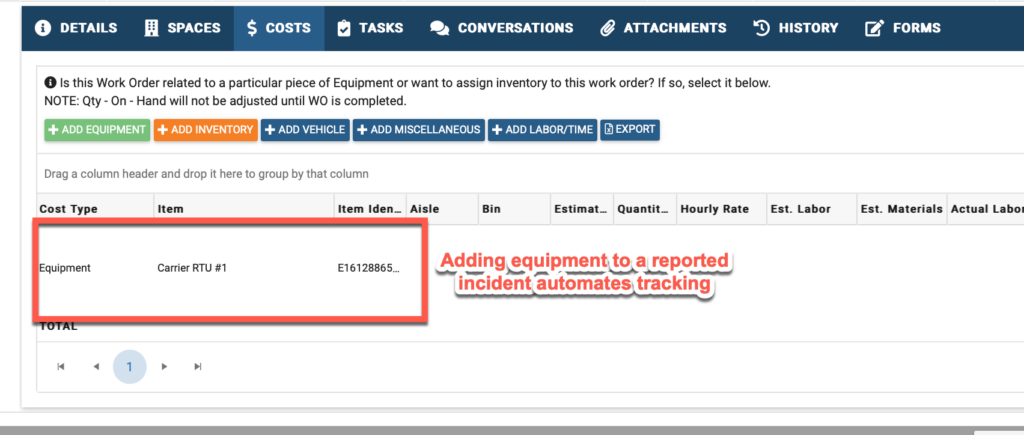This screenshot has height=435, width=1024.
Task: Select the Costs tab
Action: (x=279, y=28)
